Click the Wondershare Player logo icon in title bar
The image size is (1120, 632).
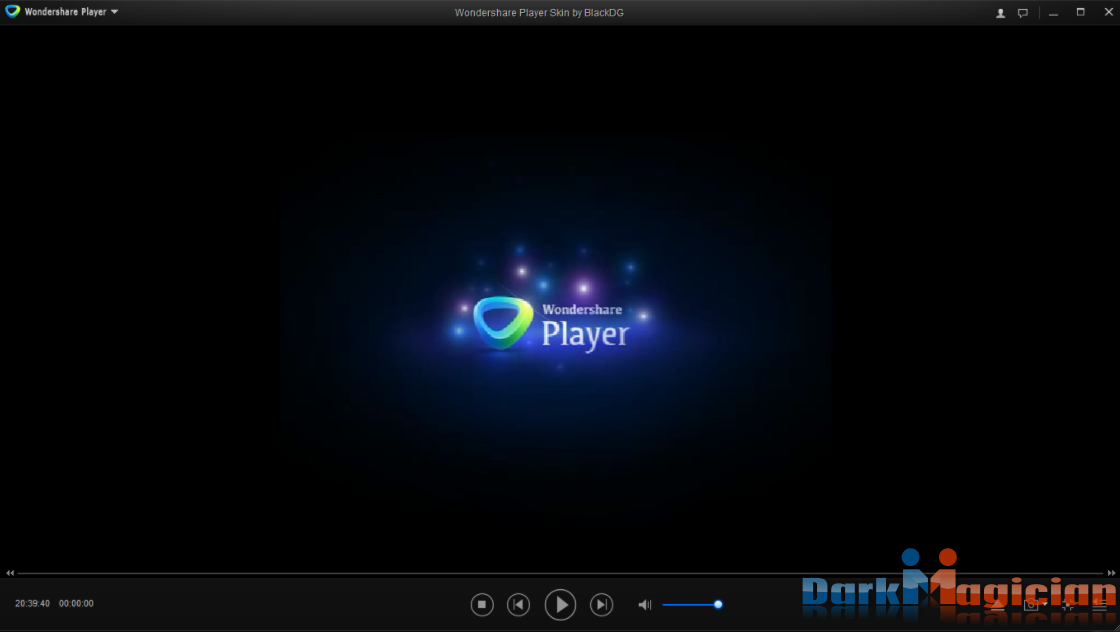(x=12, y=11)
